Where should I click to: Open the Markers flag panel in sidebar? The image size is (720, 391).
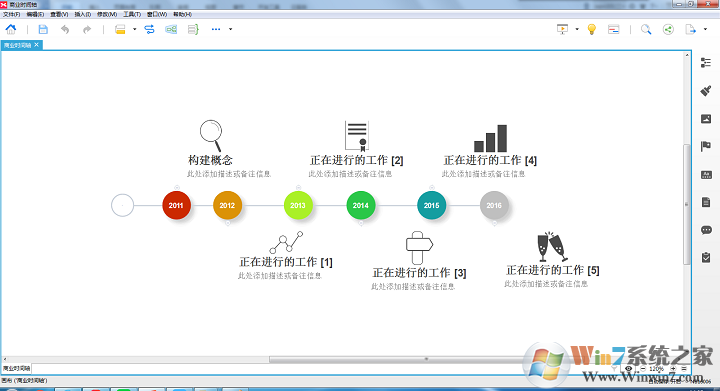coord(706,146)
